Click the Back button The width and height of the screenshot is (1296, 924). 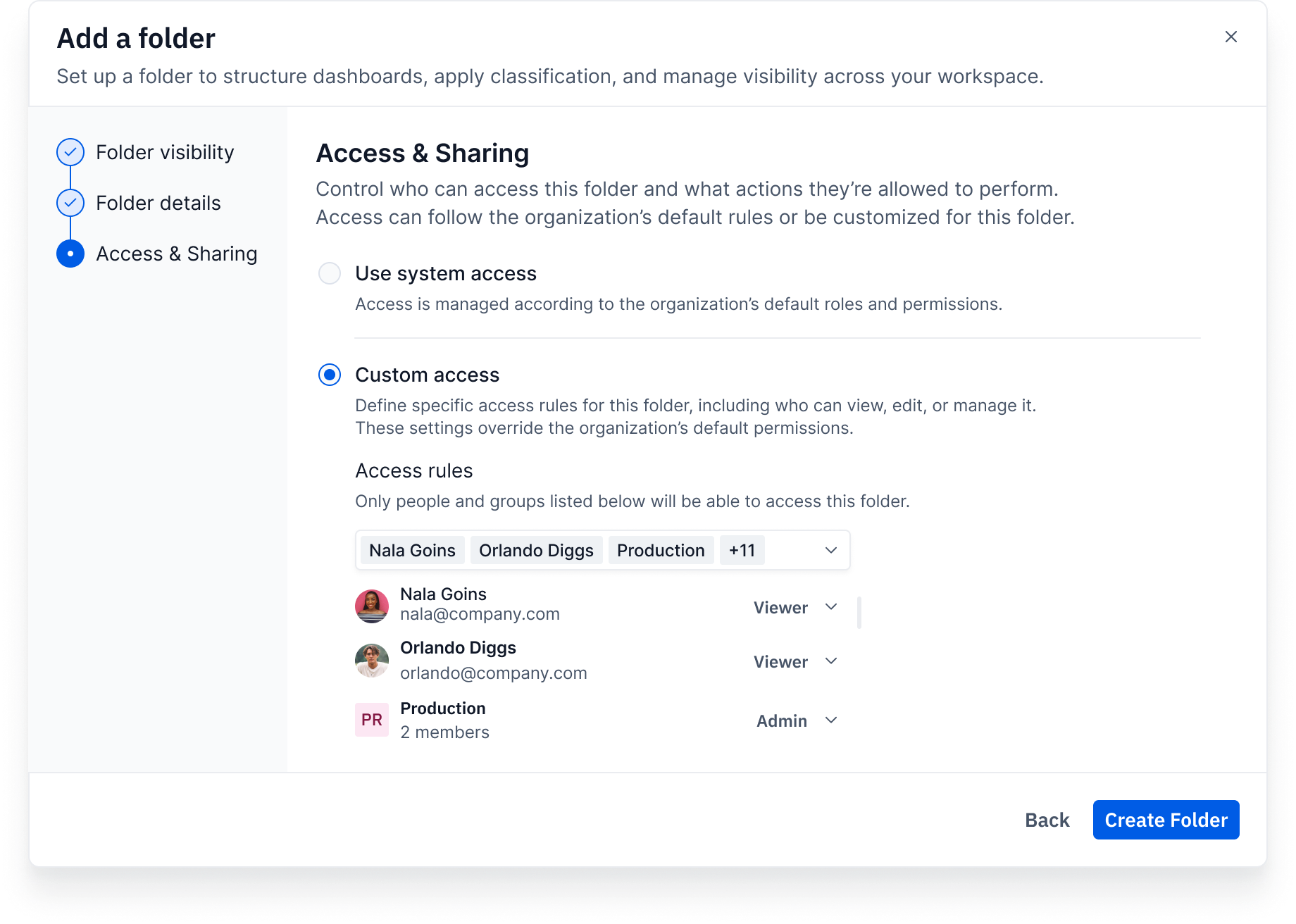click(1047, 820)
